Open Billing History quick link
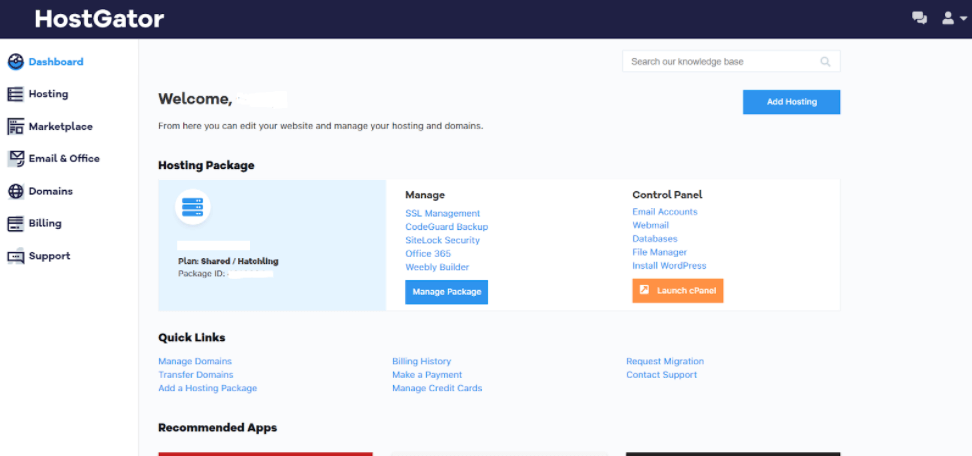This screenshot has height=456, width=972. (x=422, y=361)
